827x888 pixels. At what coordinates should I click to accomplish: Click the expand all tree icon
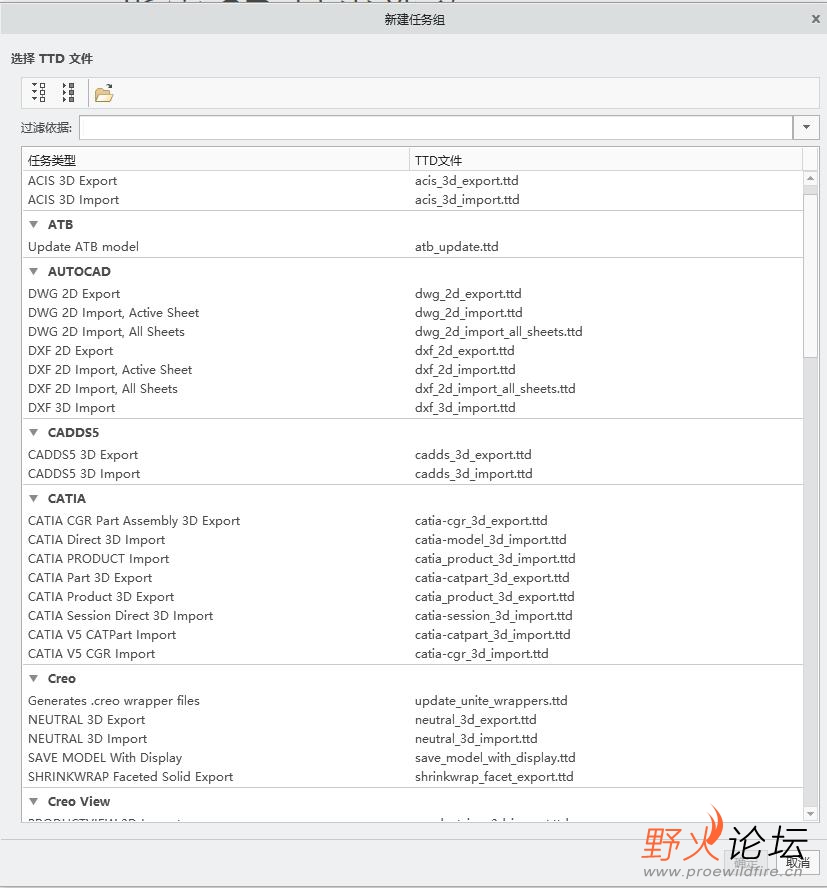pyautogui.click(x=39, y=92)
